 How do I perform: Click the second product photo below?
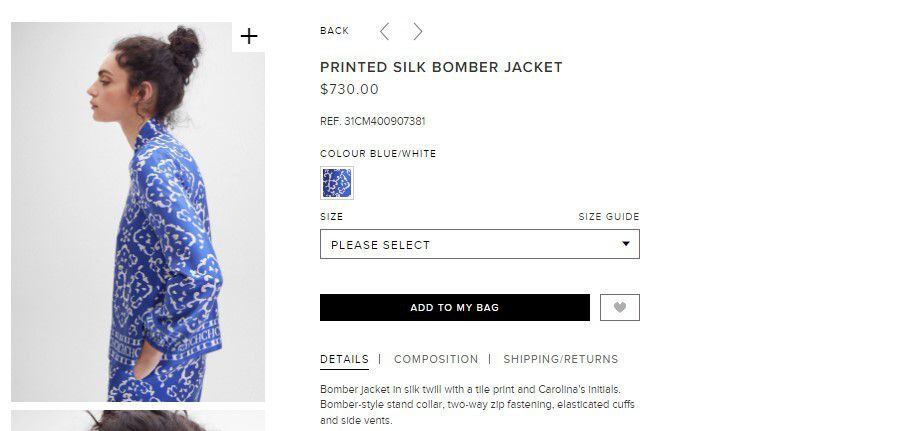(x=138, y=421)
